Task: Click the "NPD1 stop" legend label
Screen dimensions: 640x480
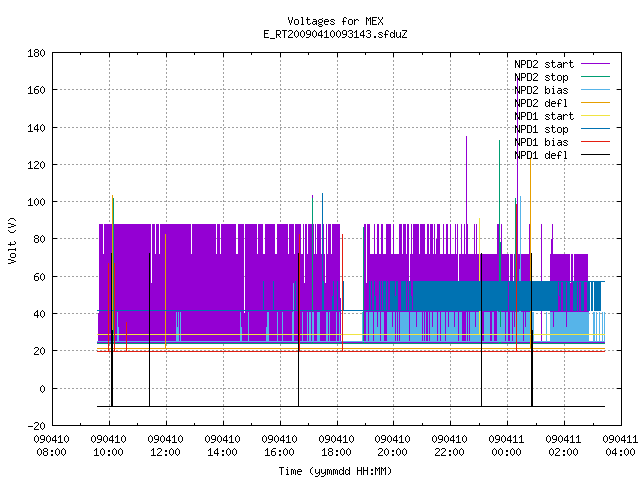Action: (x=541, y=129)
